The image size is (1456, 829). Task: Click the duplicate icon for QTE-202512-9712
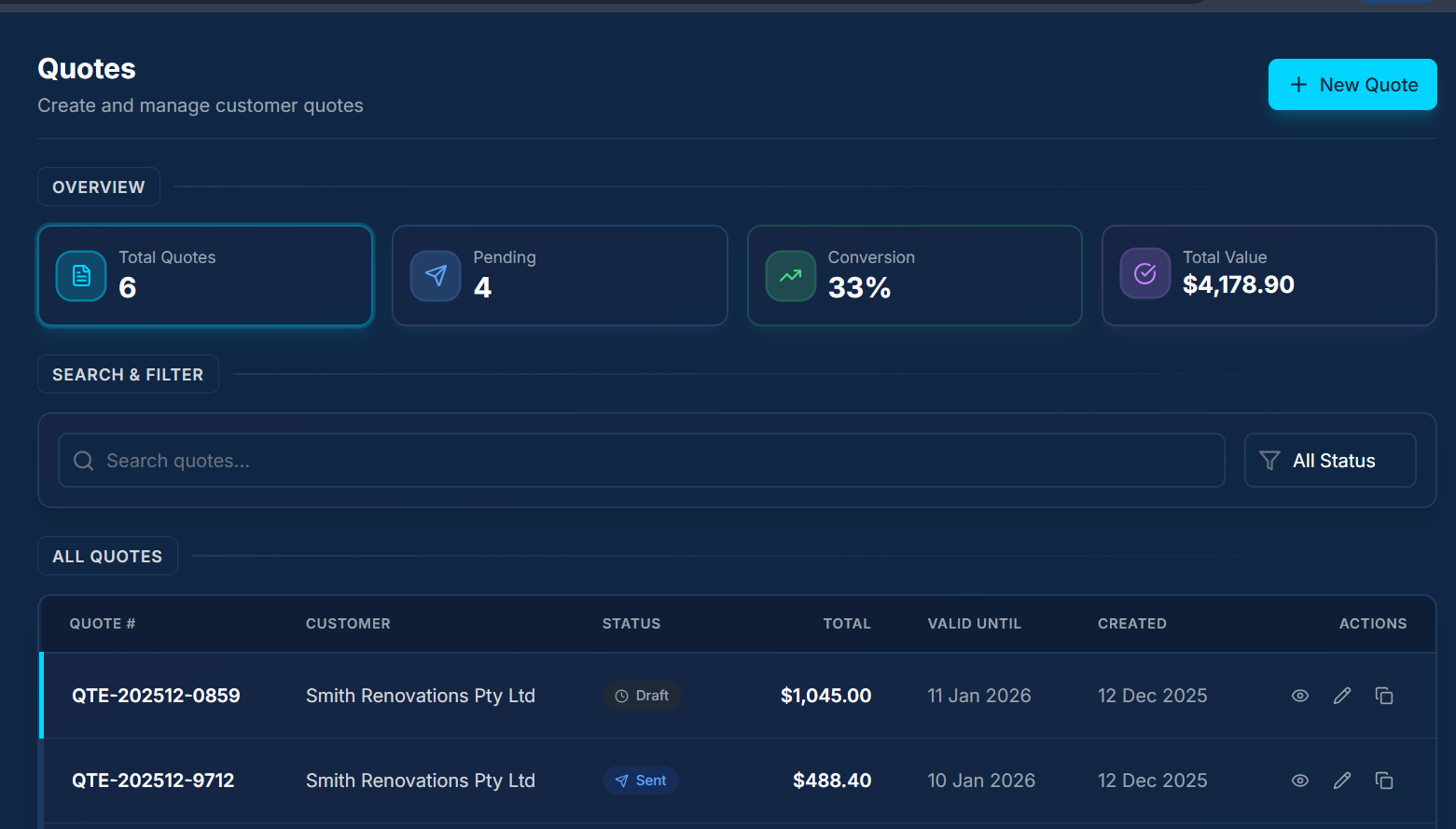point(1384,781)
